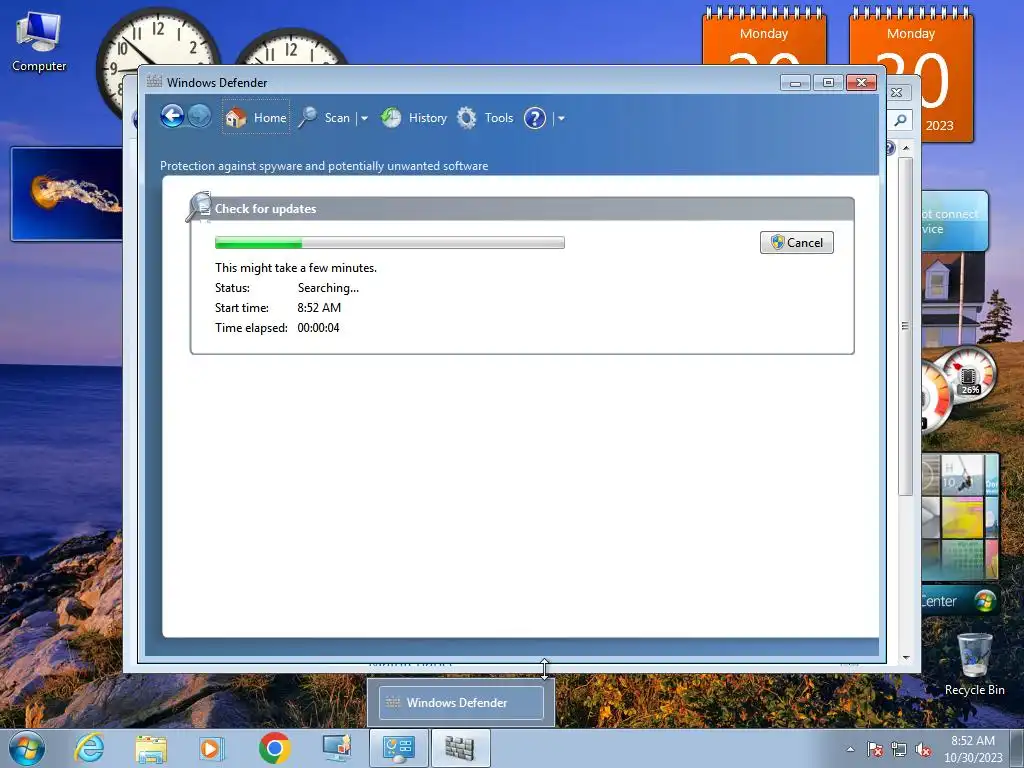Click the background window scrollbar thumb
This screenshot has width=1024, height=768.
[905, 326]
